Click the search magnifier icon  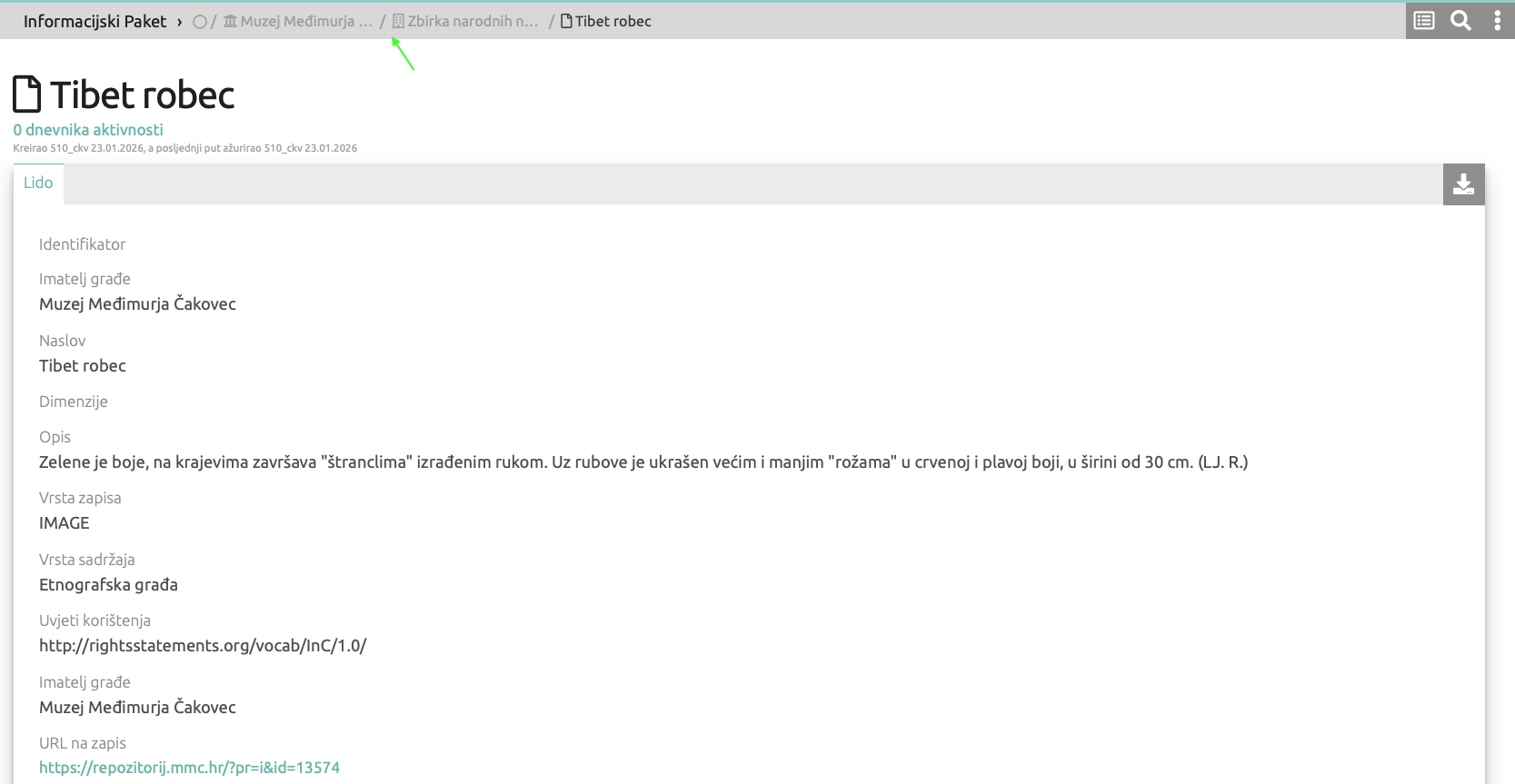click(1460, 20)
